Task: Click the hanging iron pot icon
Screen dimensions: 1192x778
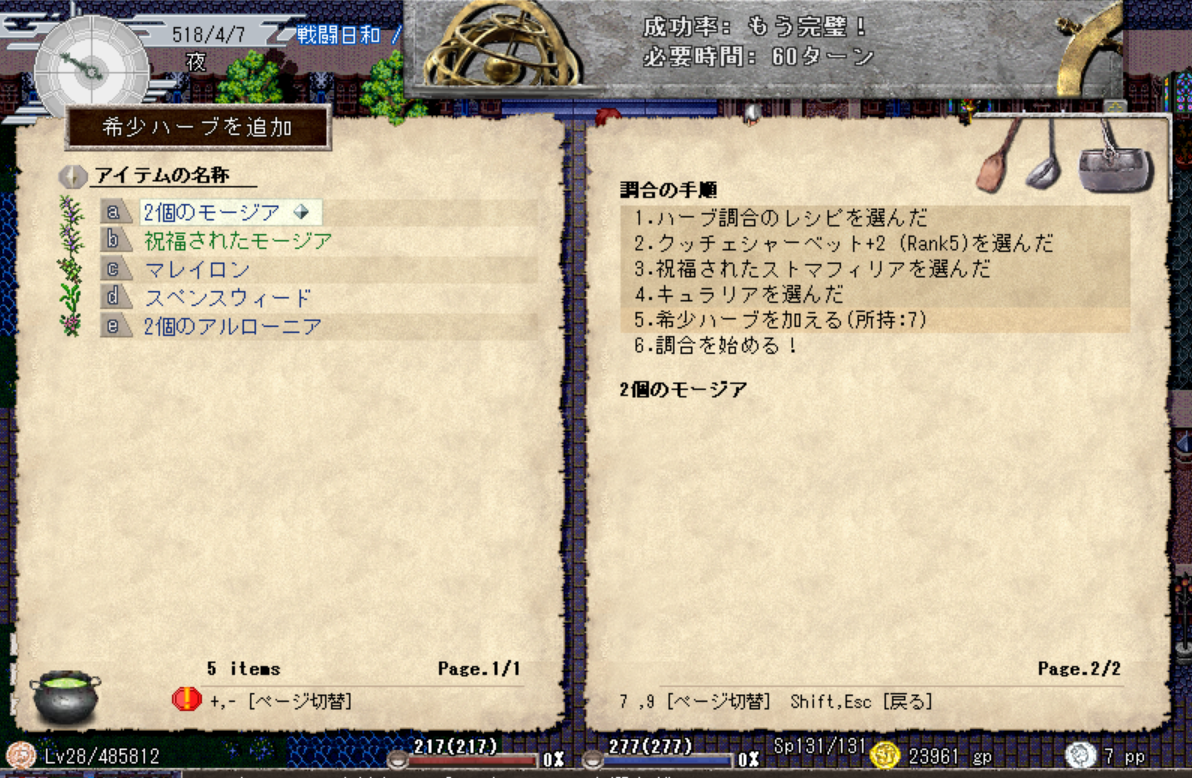Action: [1114, 159]
